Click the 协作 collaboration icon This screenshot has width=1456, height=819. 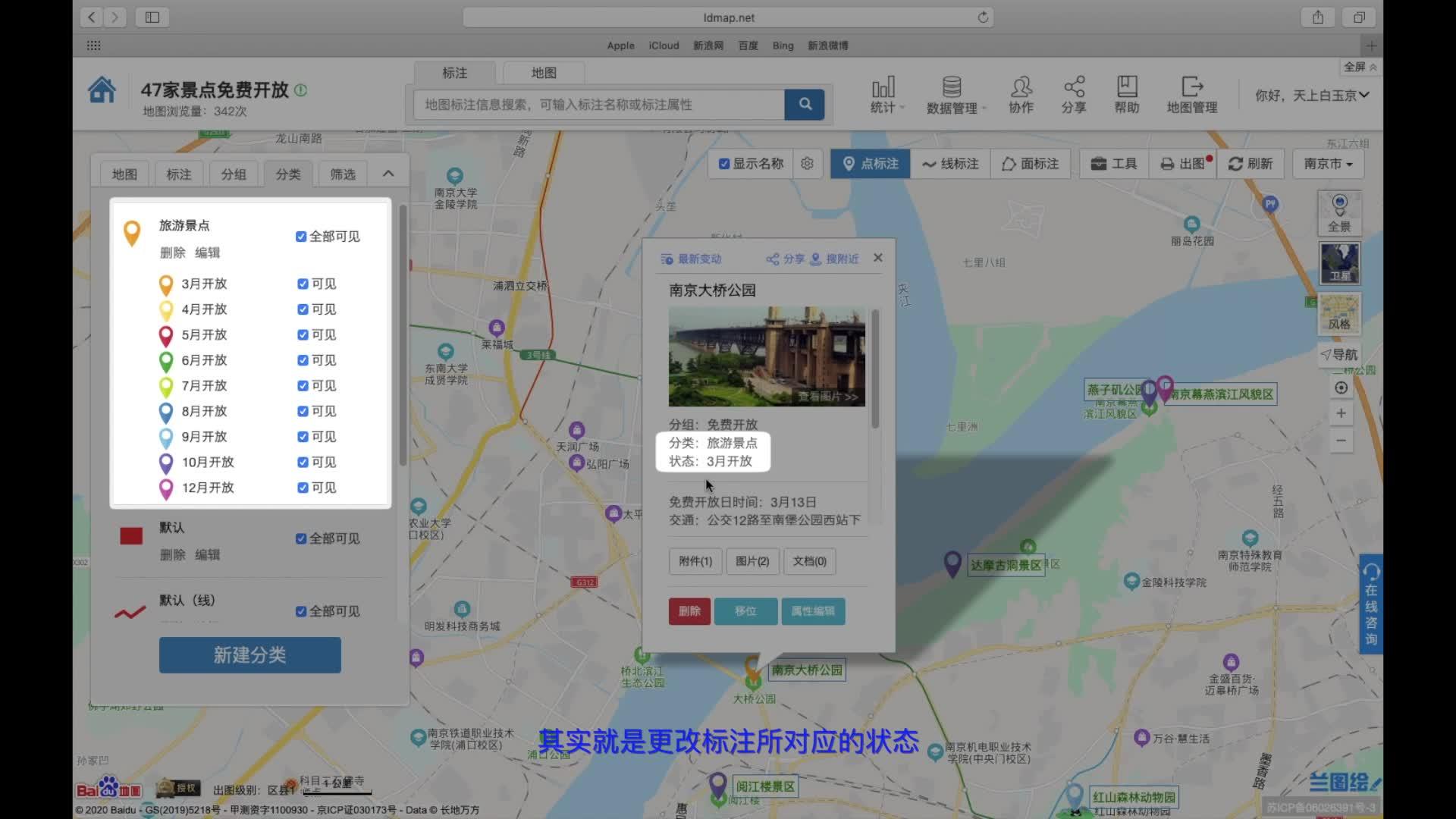[1021, 96]
